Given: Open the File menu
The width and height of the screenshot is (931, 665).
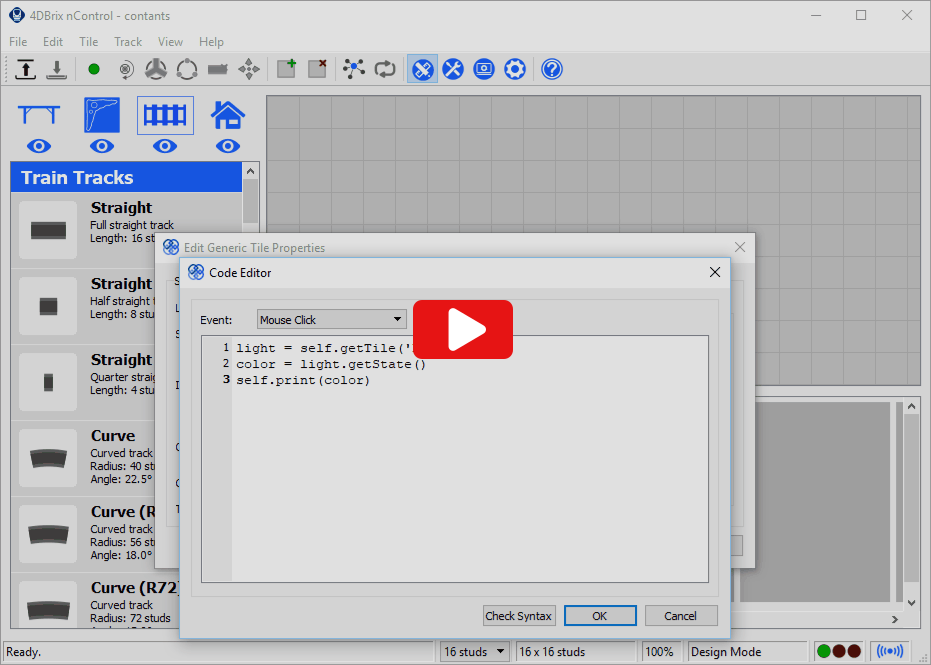Looking at the screenshot, I should [x=18, y=42].
